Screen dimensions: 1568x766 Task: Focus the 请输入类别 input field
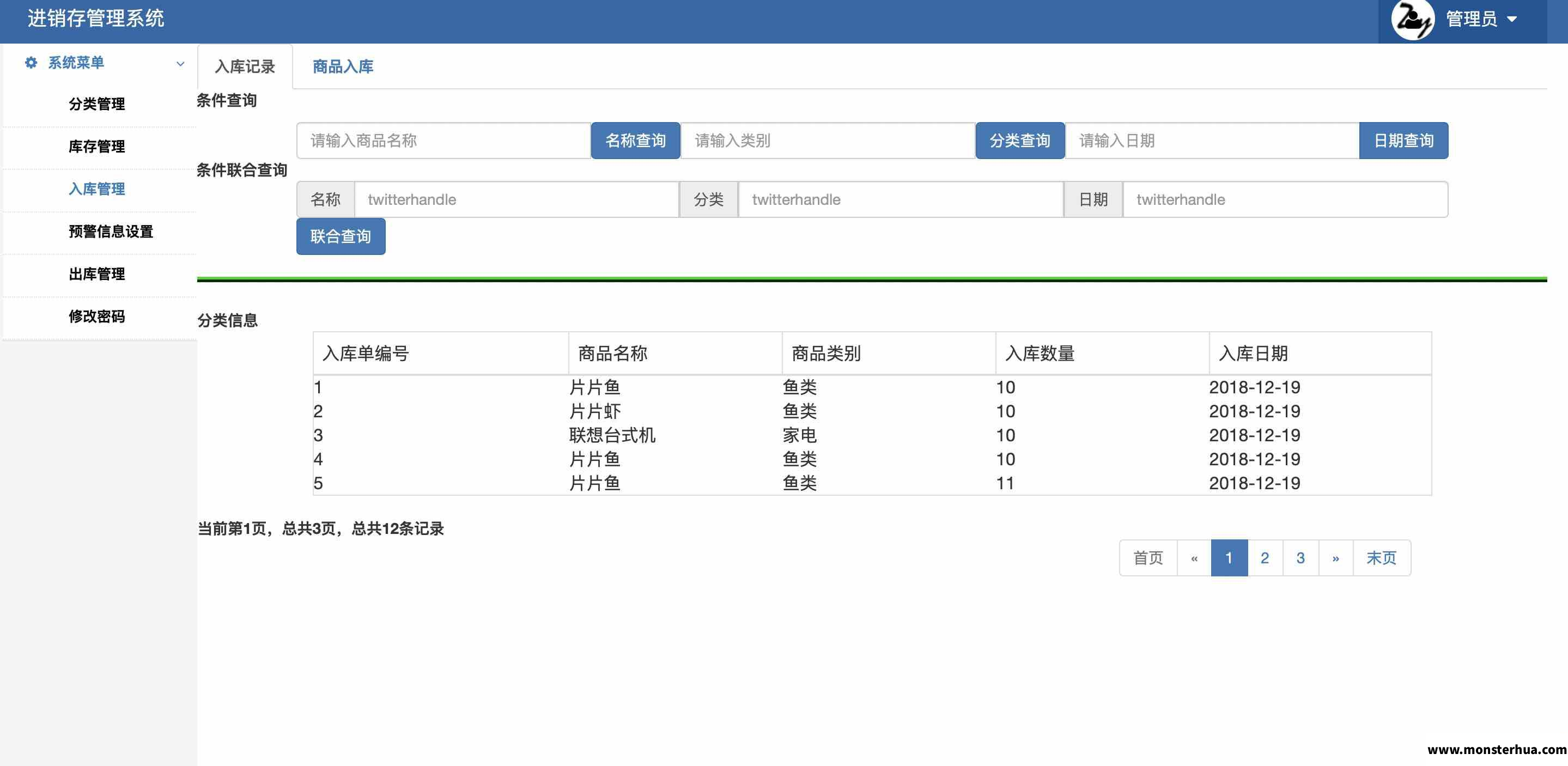[828, 141]
